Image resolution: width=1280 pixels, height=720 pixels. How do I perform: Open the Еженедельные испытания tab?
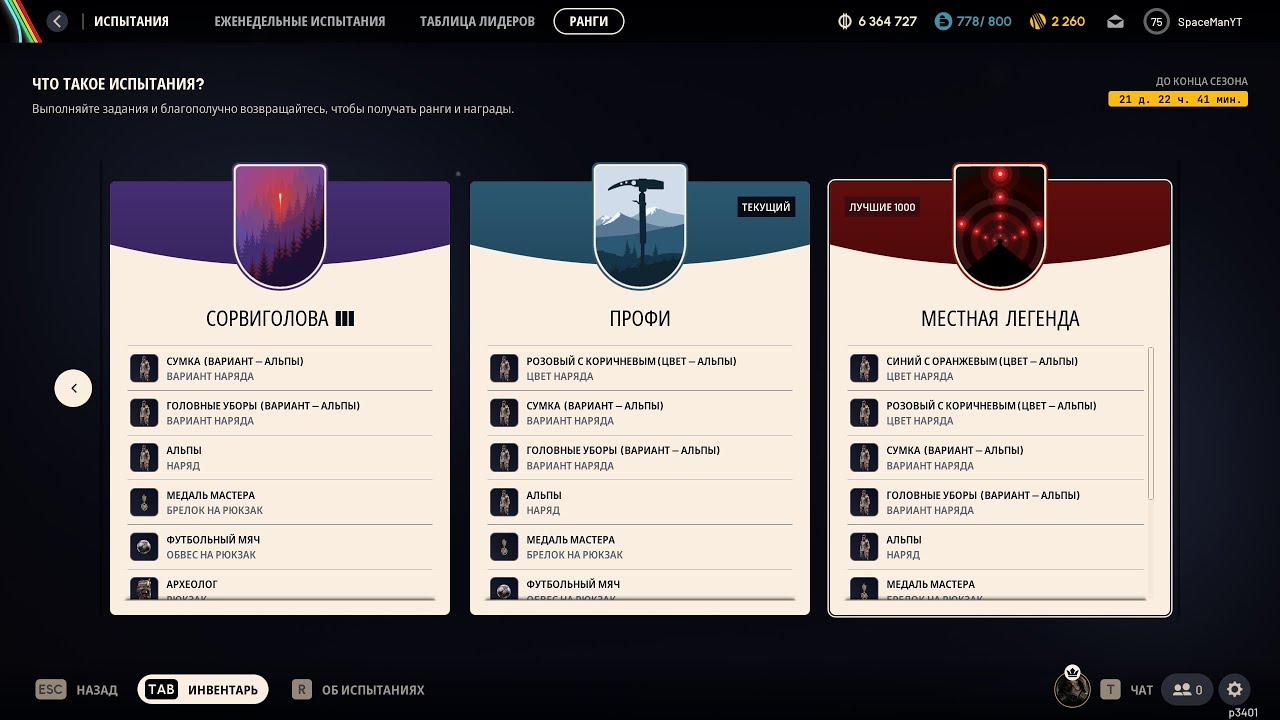point(299,21)
